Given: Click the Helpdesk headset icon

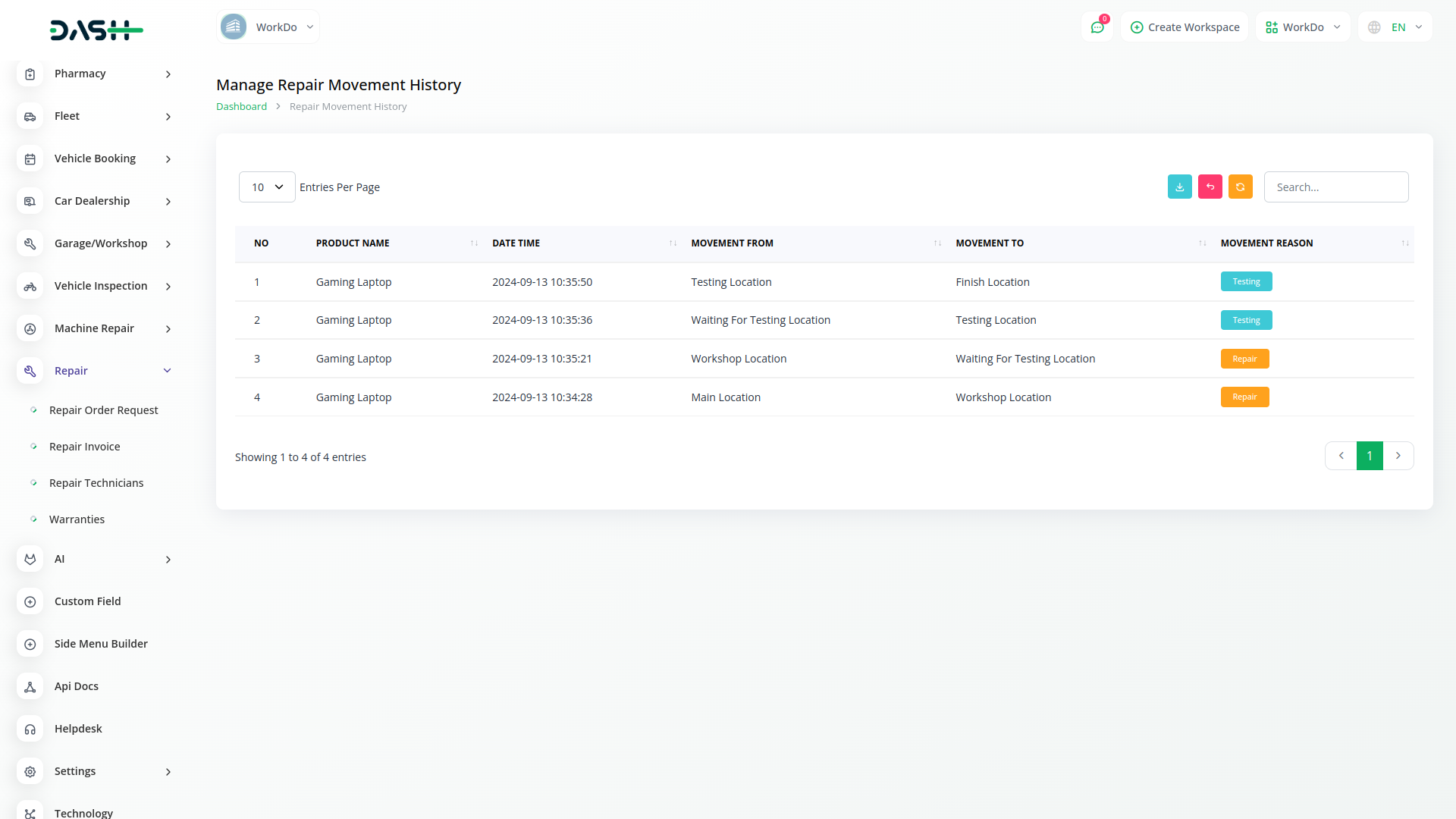Looking at the screenshot, I should click(30, 729).
